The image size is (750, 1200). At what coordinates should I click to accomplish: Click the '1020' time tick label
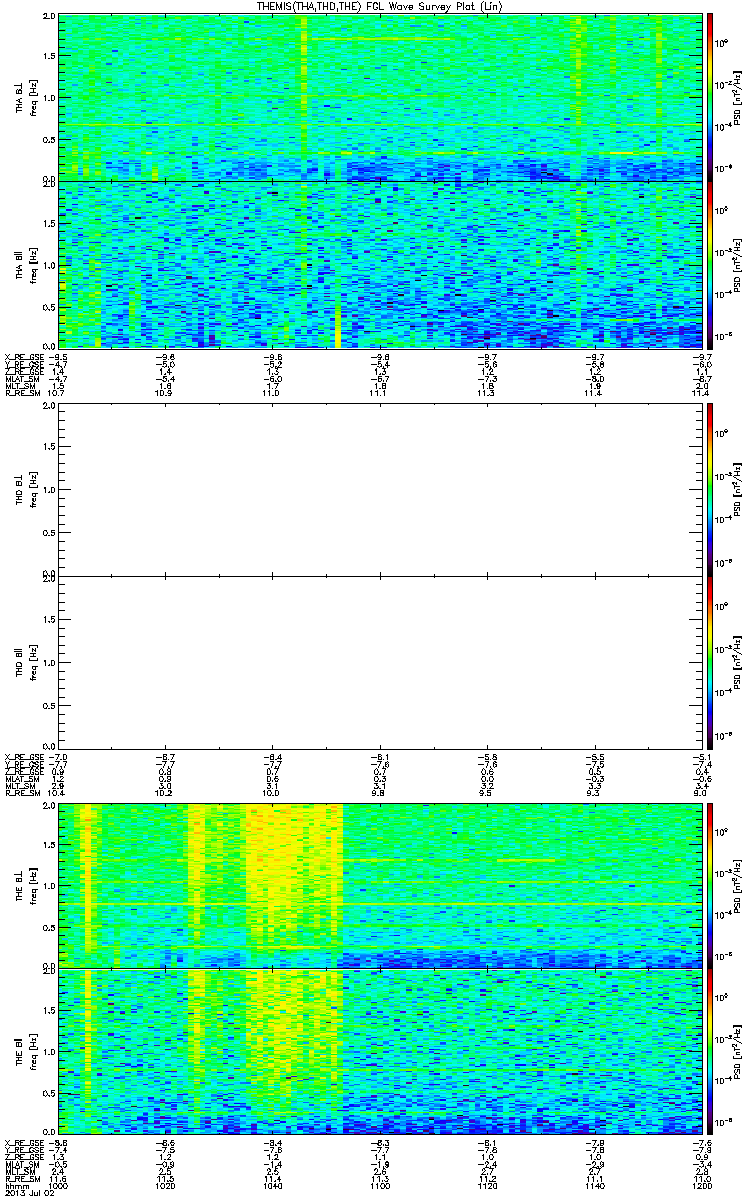click(166, 1187)
